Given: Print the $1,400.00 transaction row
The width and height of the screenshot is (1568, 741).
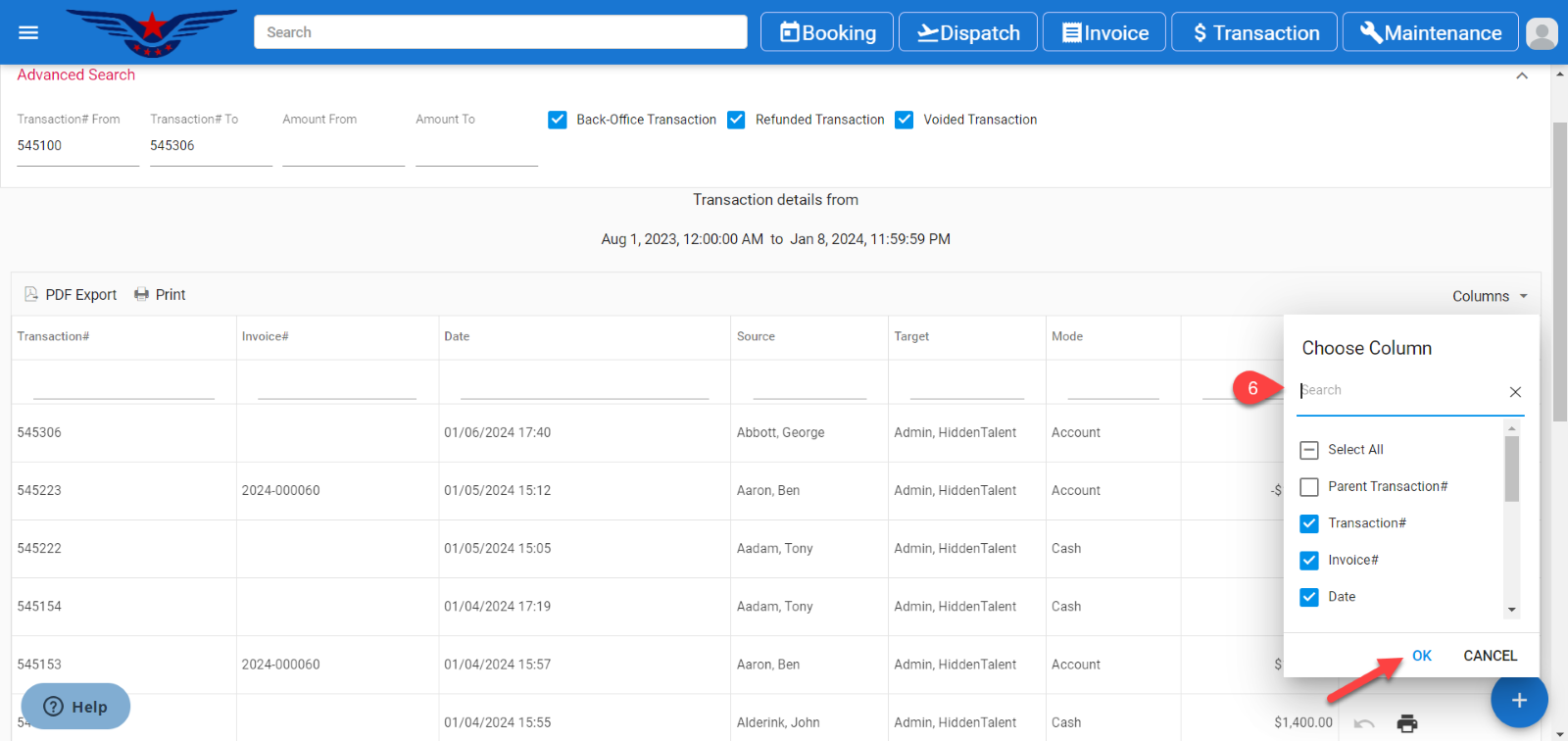Looking at the screenshot, I should click(x=1407, y=723).
